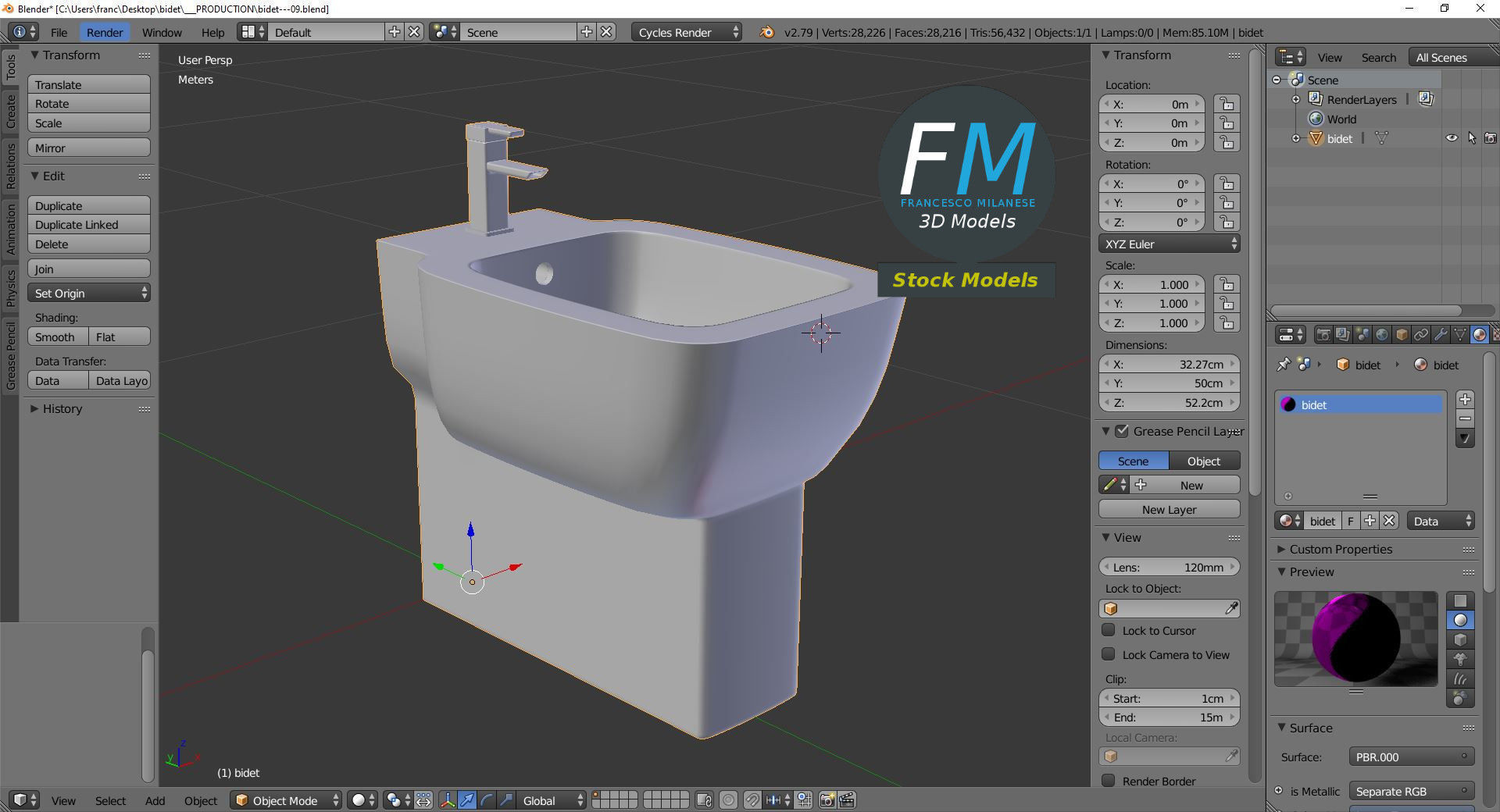Select the Translate manipulator arrow
The image size is (1500, 812).
coord(467,800)
